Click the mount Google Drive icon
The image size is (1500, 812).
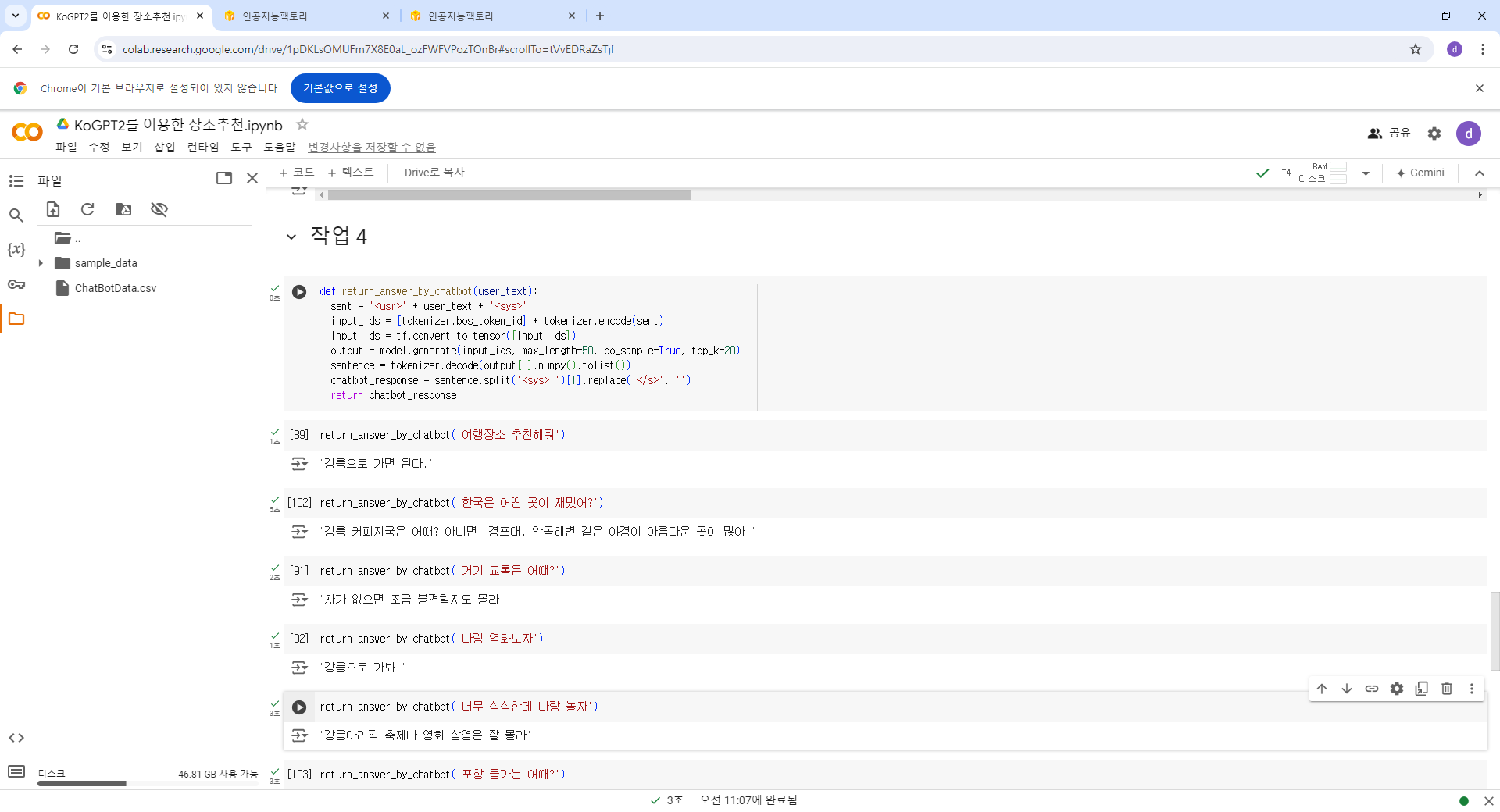(x=123, y=209)
